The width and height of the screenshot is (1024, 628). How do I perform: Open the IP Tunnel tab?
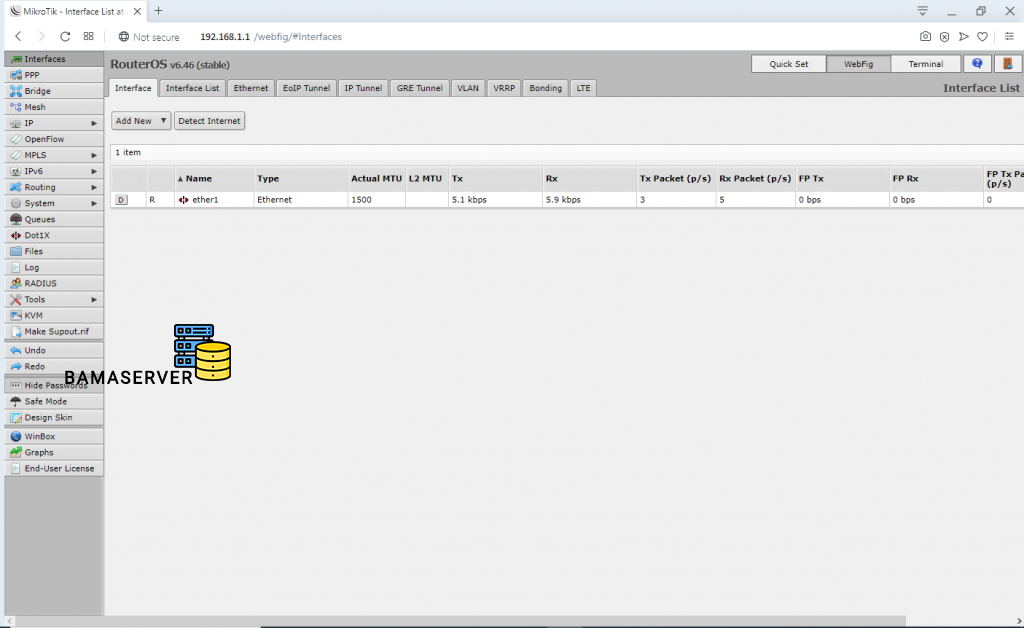point(363,88)
